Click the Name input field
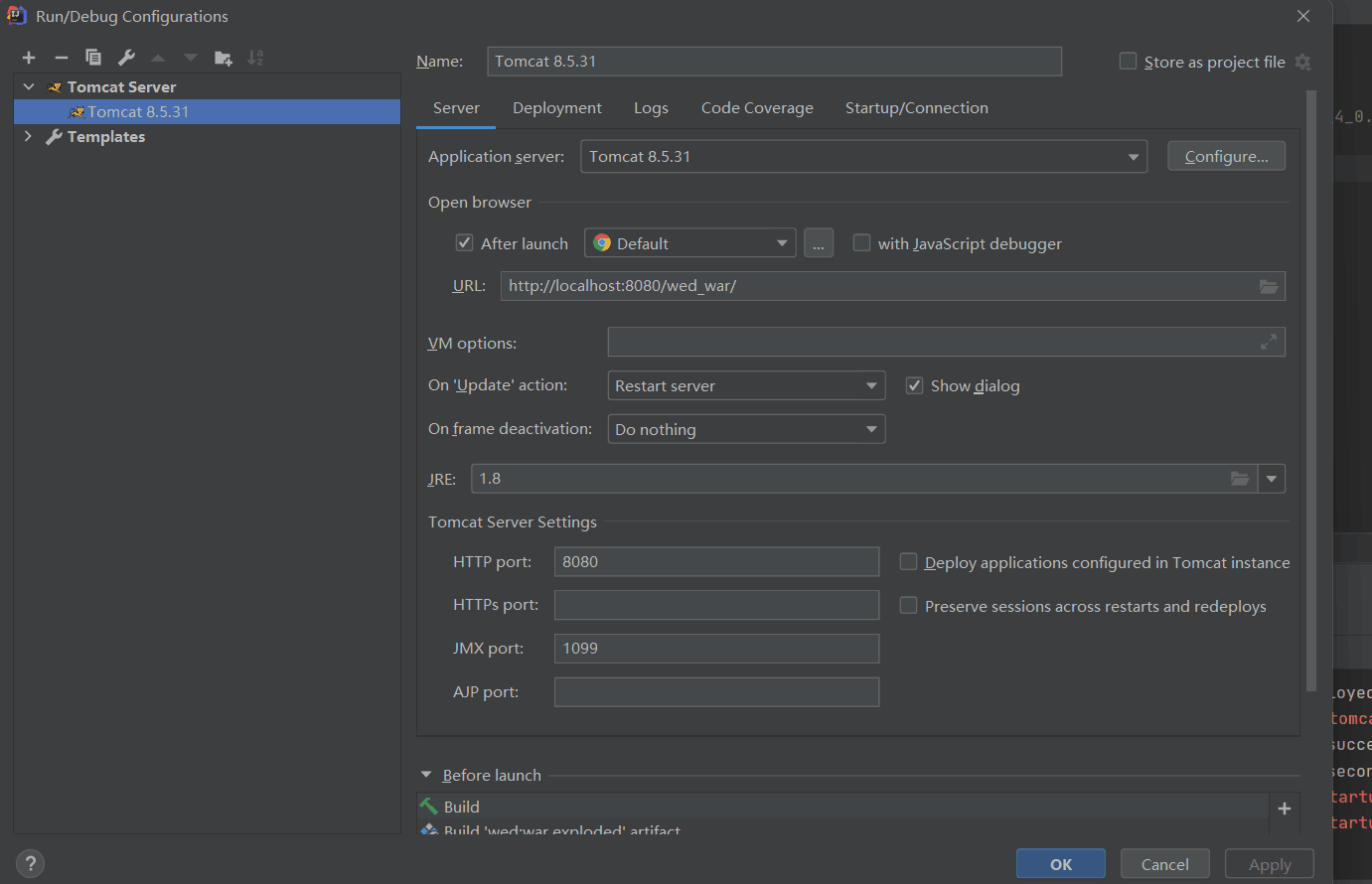1372x884 pixels. pyautogui.click(x=775, y=62)
